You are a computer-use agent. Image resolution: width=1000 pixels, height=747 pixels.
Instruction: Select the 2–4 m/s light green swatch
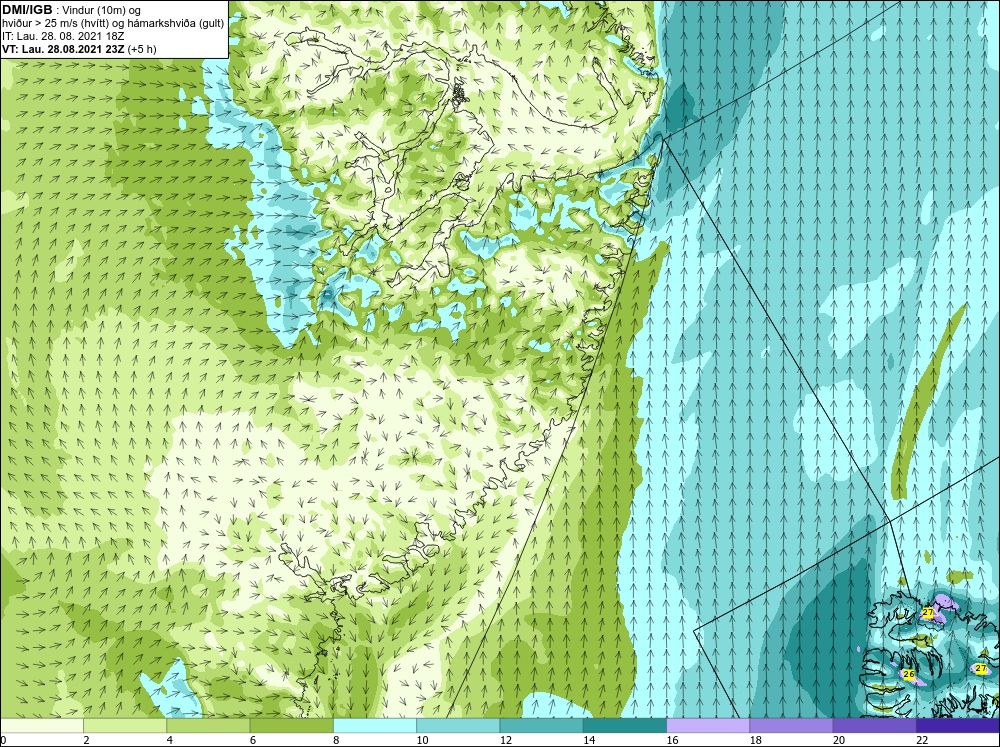[125, 726]
